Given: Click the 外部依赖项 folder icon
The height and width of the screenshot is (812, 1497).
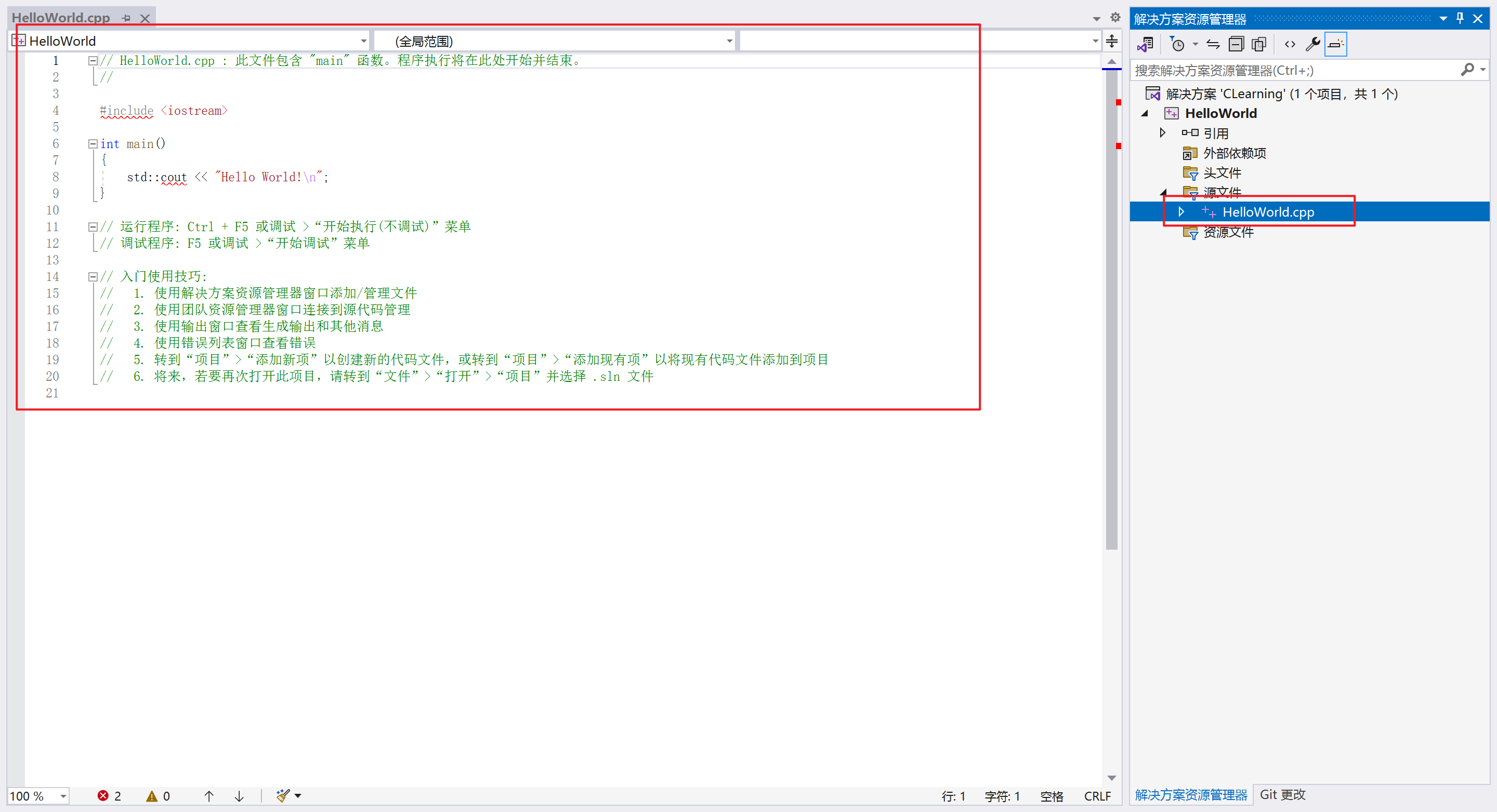Looking at the screenshot, I should [1190, 153].
